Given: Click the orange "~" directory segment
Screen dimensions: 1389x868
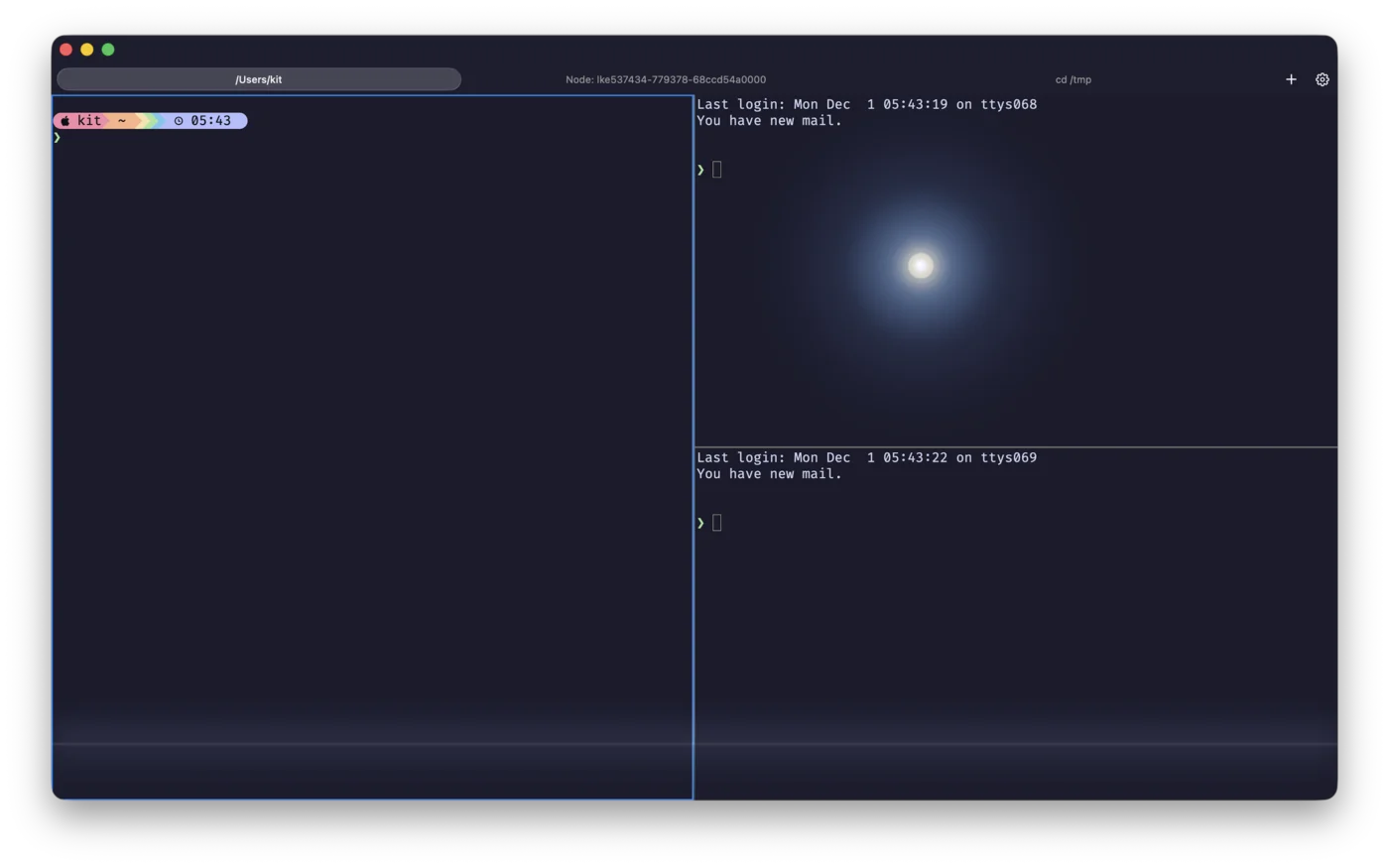Looking at the screenshot, I should click(121, 120).
